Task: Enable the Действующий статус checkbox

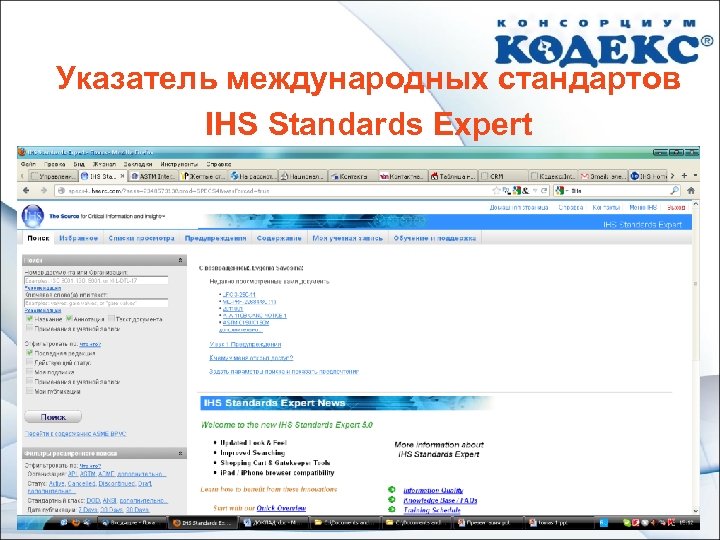Action: click(29, 362)
